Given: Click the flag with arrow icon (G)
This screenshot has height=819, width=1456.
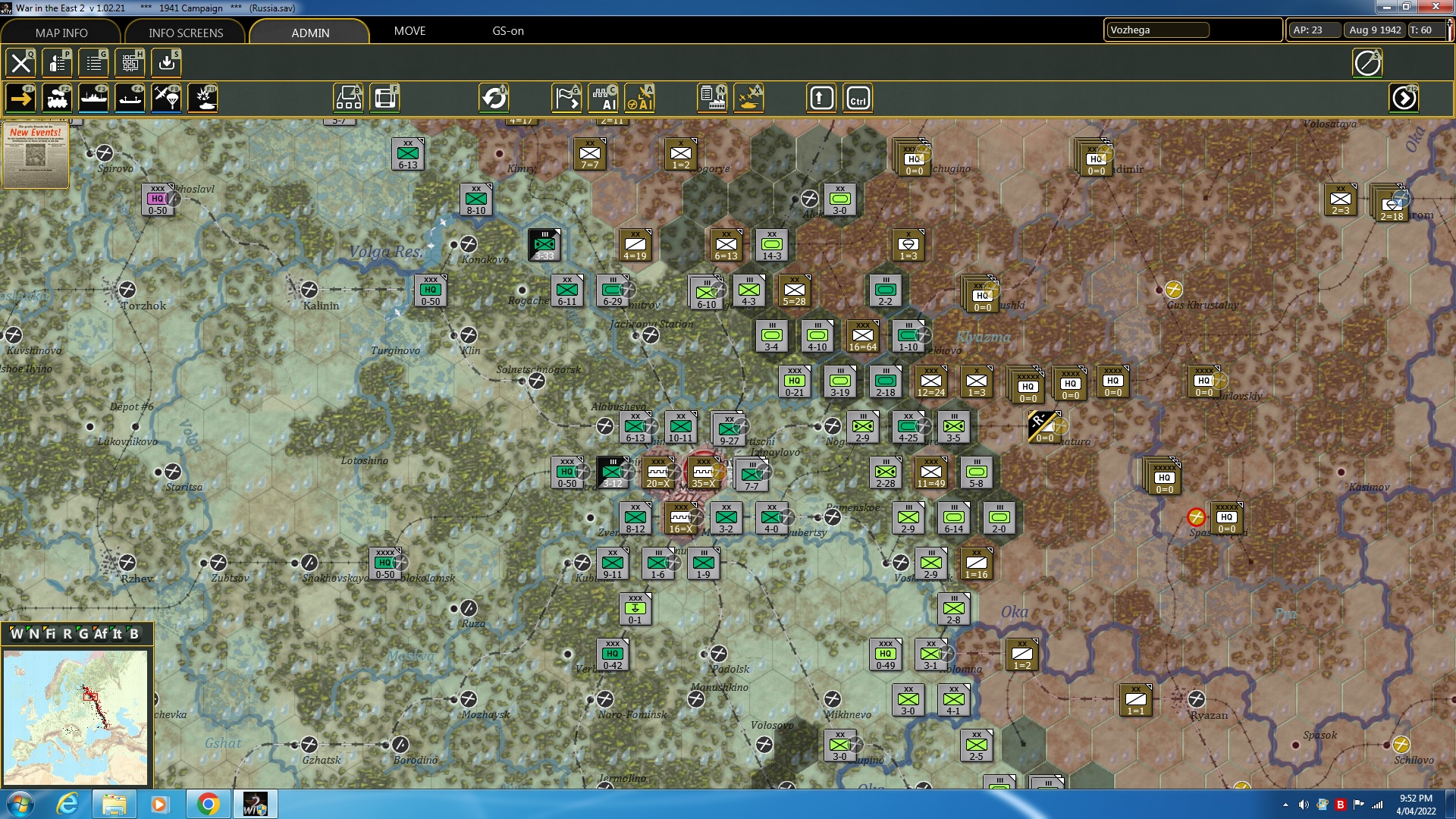Looking at the screenshot, I should (x=566, y=99).
